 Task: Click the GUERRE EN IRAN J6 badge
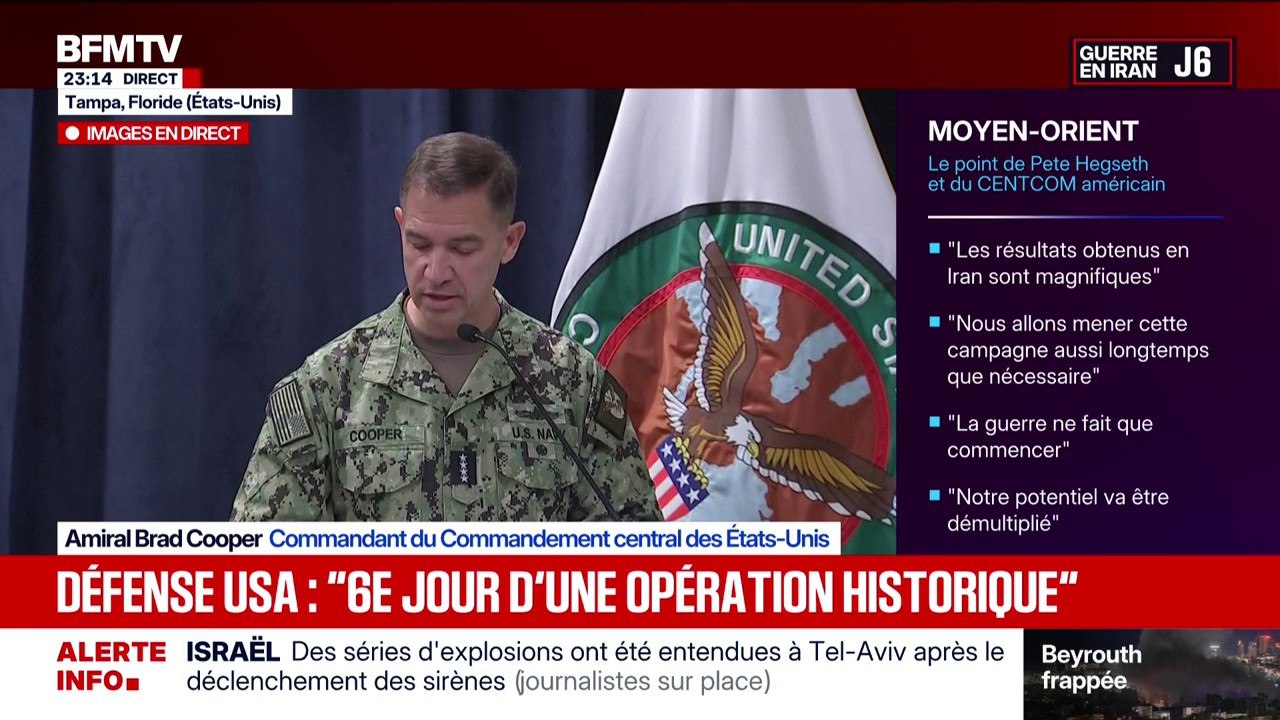click(1153, 62)
